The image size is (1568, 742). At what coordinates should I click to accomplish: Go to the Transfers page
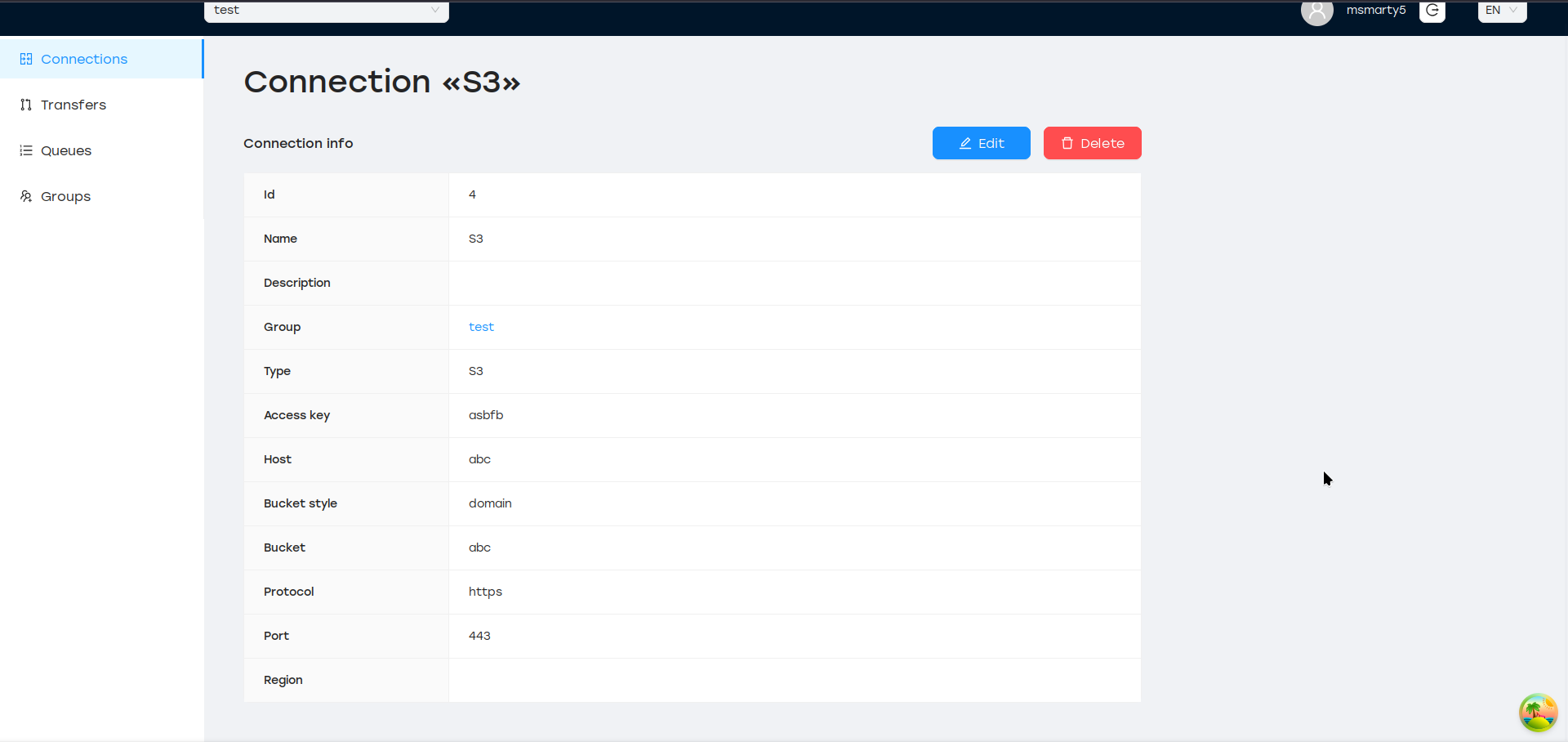click(73, 105)
